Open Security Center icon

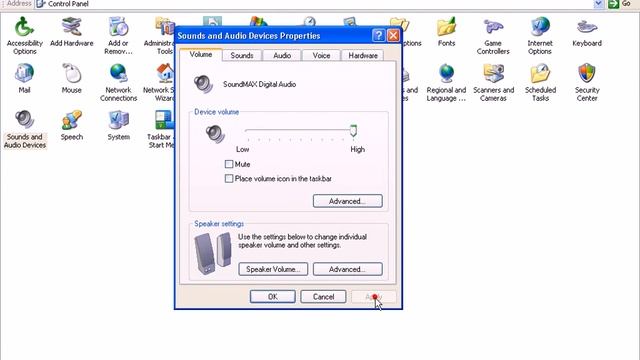(587, 82)
